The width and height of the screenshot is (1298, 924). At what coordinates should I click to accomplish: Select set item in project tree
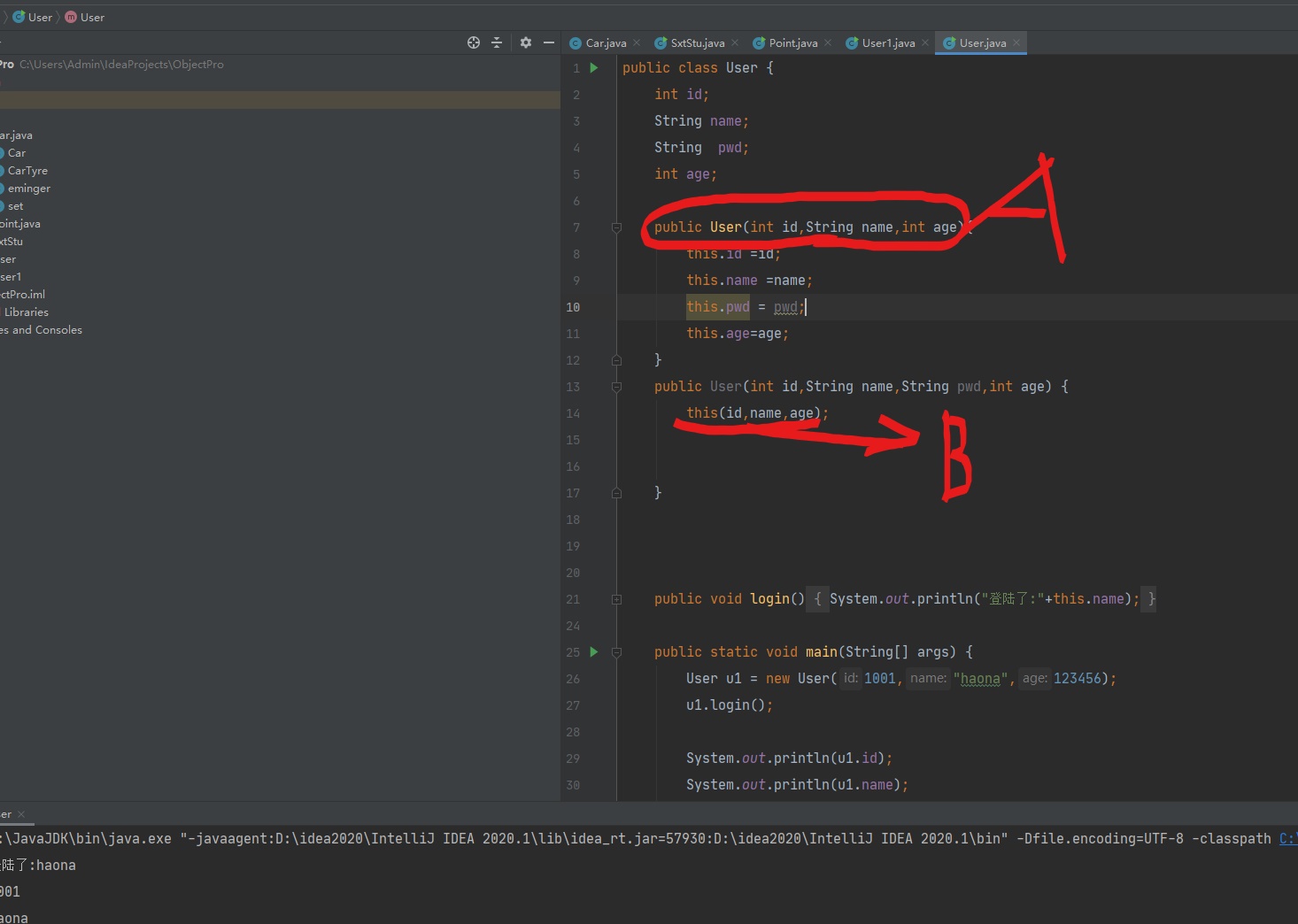tap(15, 206)
